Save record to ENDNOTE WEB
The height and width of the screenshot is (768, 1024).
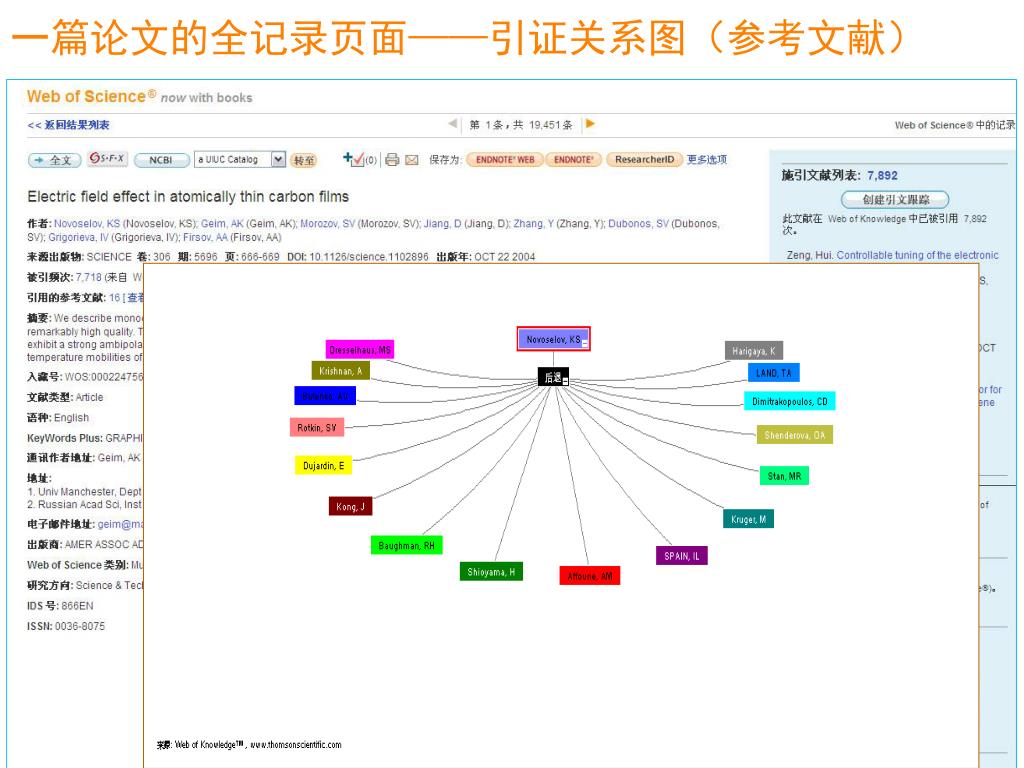pos(505,159)
